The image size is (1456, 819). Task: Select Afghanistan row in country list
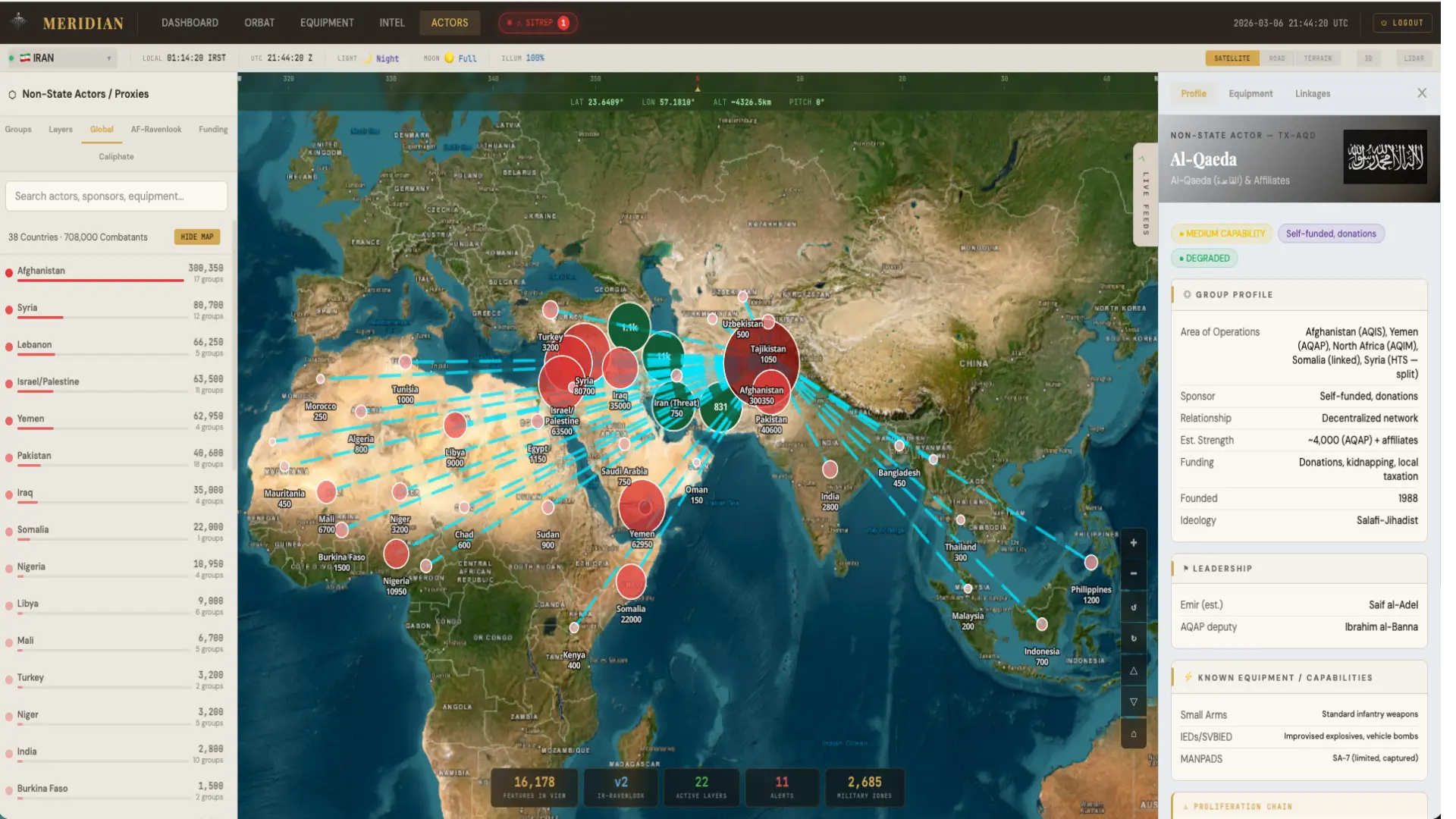coord(115,275)
